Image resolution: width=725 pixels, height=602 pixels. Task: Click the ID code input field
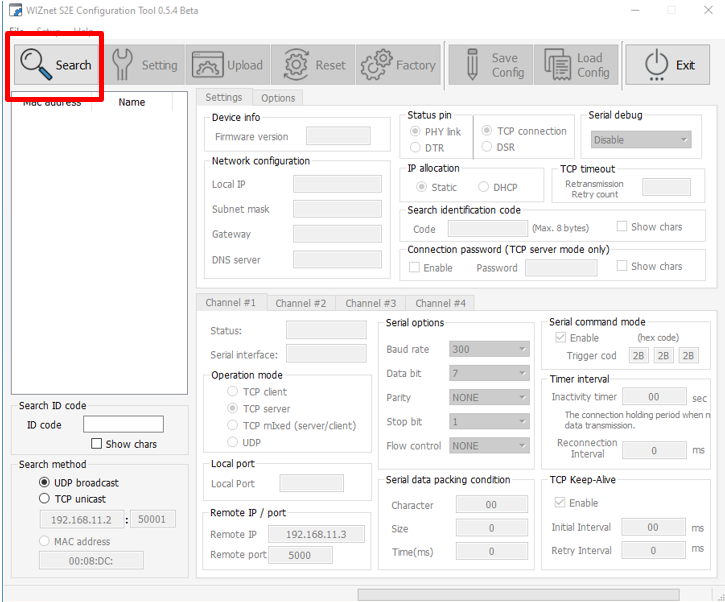coord(123,424)
